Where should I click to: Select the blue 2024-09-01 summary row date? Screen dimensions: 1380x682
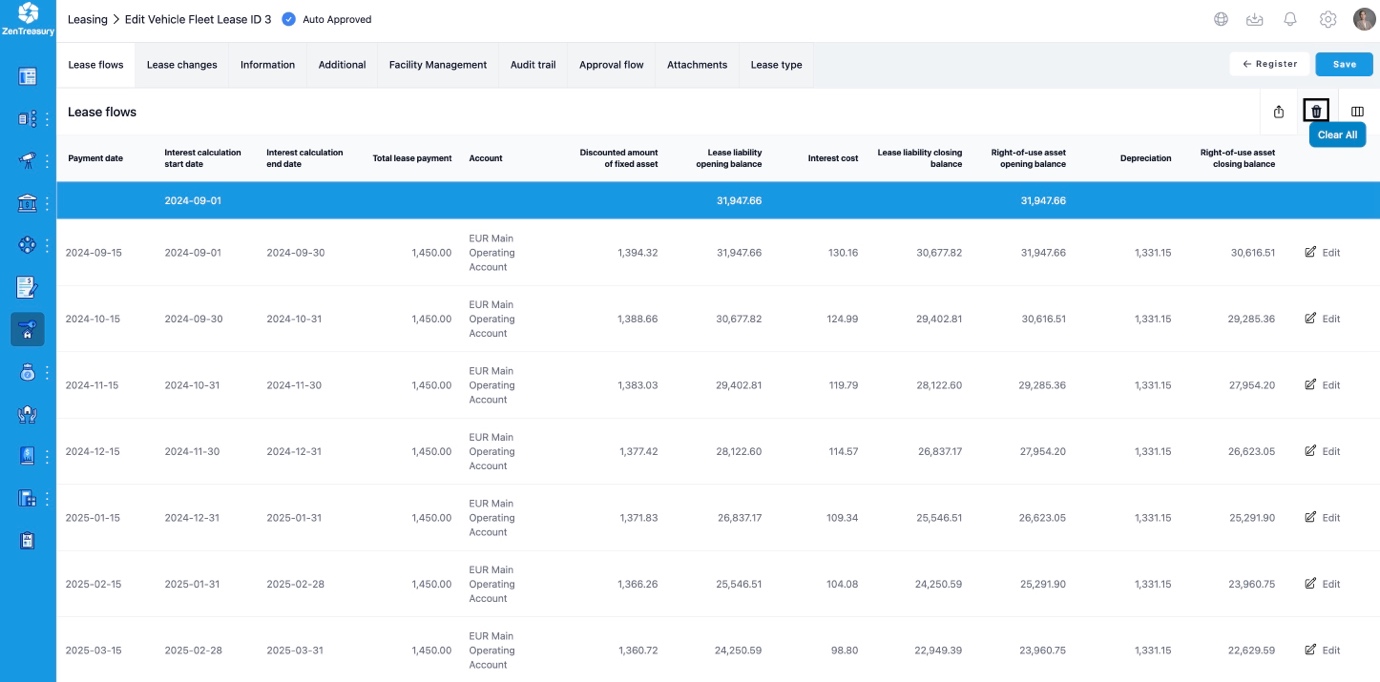(x=193, y=200)
